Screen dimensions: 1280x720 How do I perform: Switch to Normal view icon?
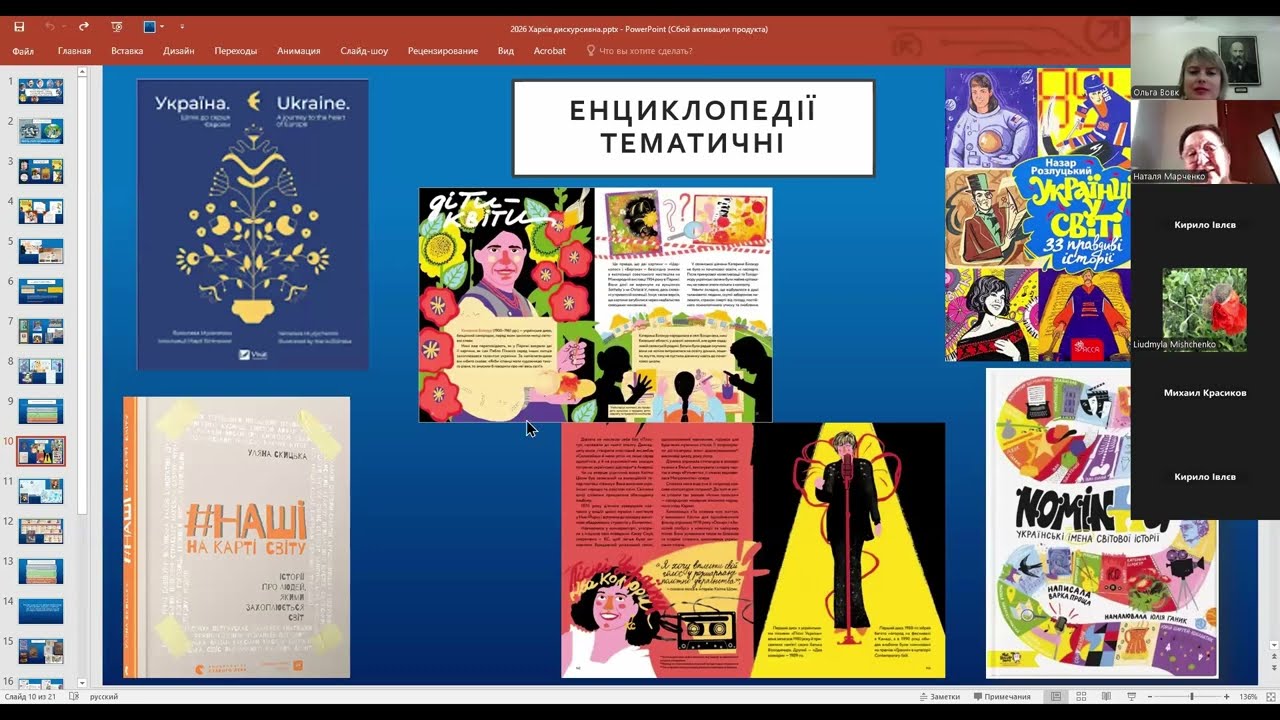tap(1056, 697)
